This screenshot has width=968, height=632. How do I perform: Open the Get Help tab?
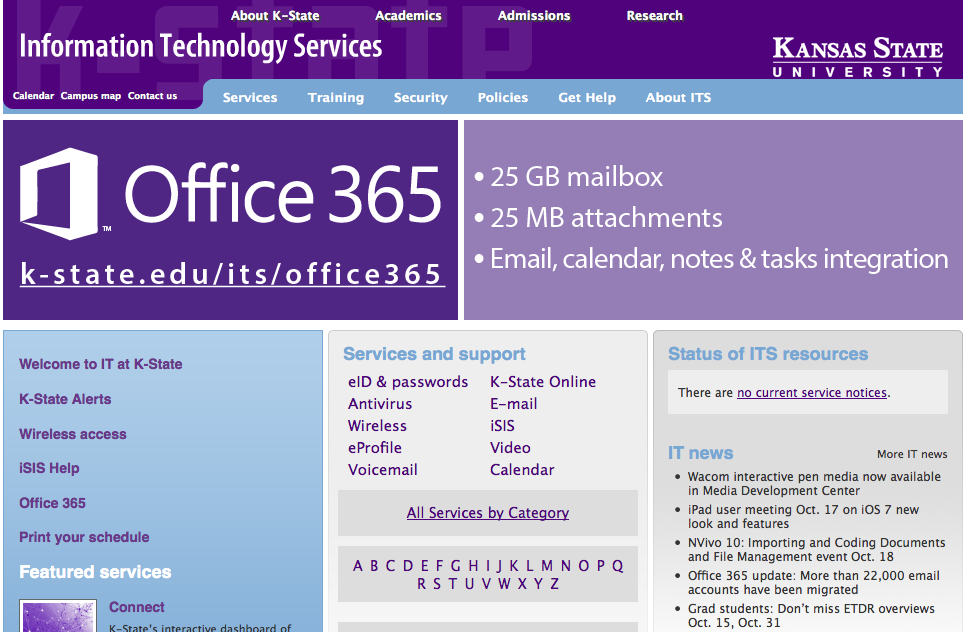coord(587,98)
